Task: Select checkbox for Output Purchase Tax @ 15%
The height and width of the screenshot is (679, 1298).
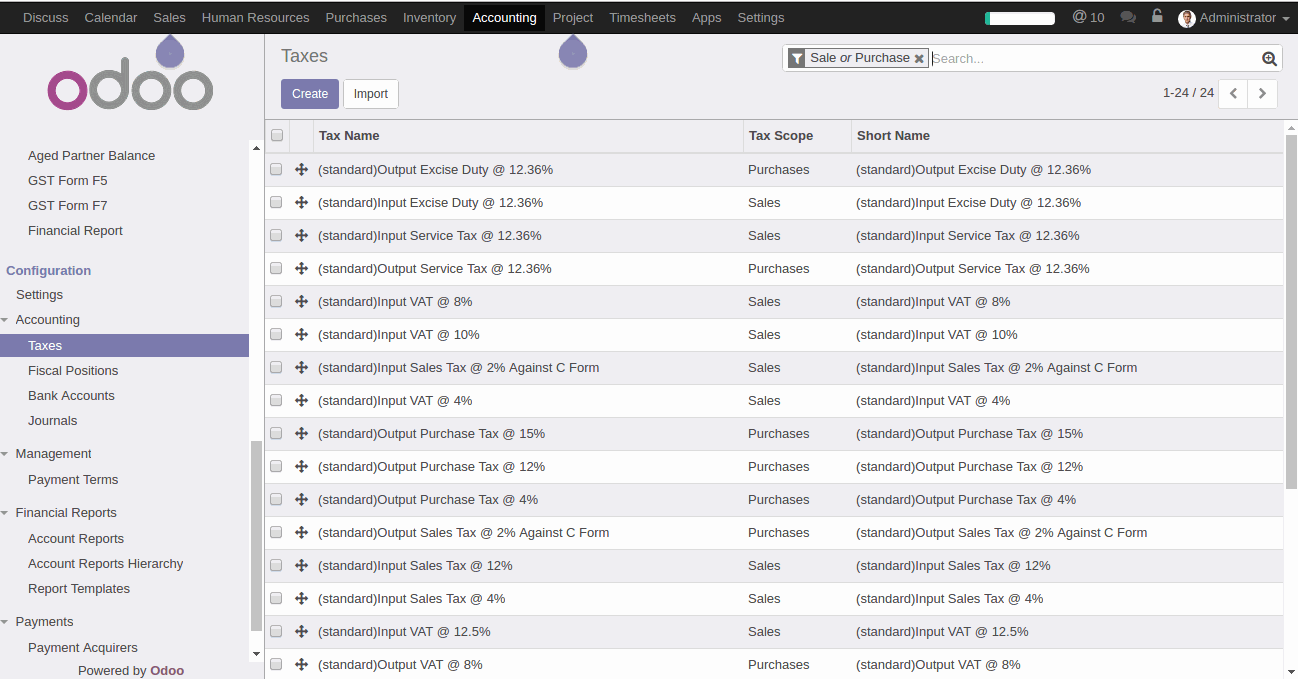Action: pos(276,434)
